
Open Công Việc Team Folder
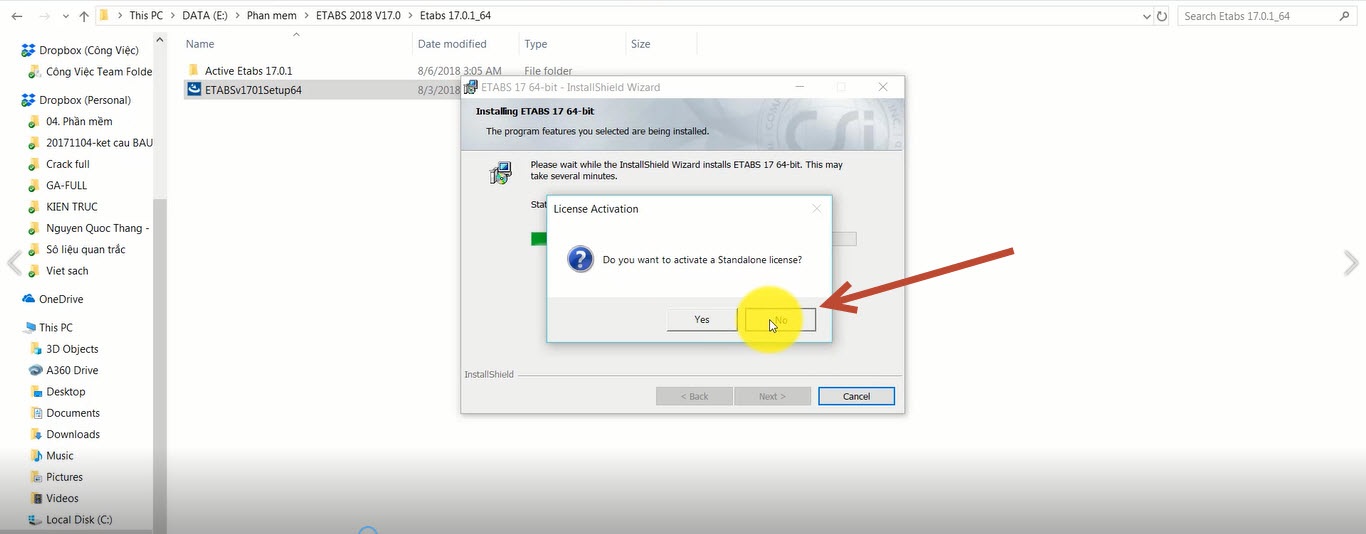pyautogui.click(x=99, y=72)
